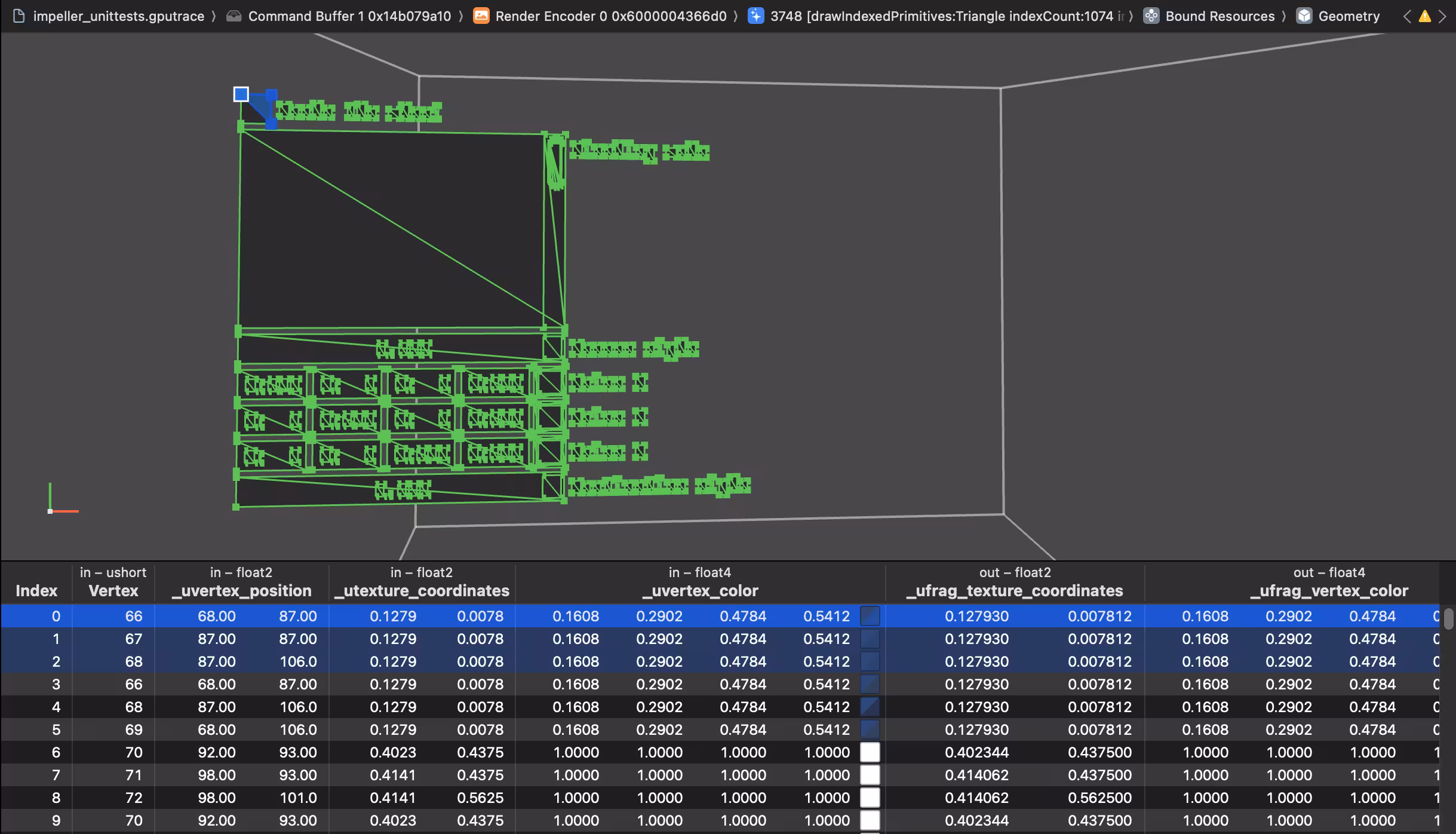Click the _uvertex_position column header
The image size is (1456, 834).
(x=241, y=590)
